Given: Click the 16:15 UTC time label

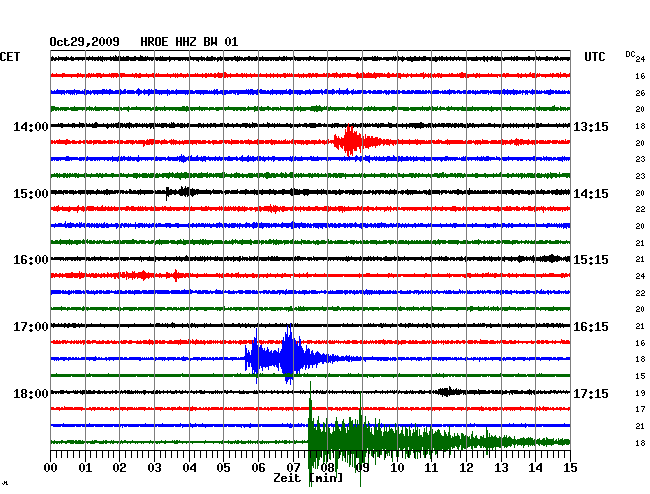Looking at the screenshot, I should pyautogui.click(x=591, y=327).
